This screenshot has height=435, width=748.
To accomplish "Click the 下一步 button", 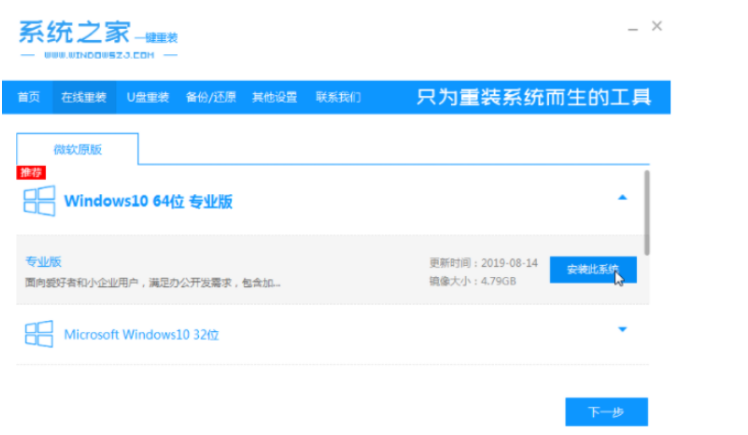I will click(606, 411).
